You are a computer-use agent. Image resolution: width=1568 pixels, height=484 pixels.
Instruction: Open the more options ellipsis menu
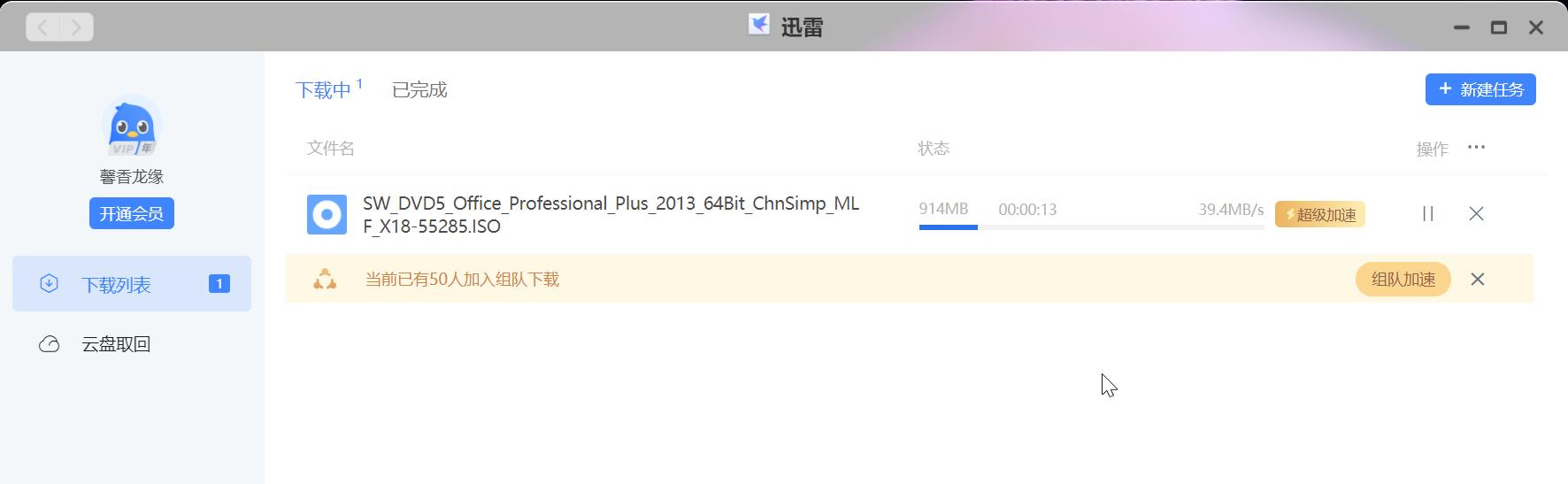pos(1476,148)
